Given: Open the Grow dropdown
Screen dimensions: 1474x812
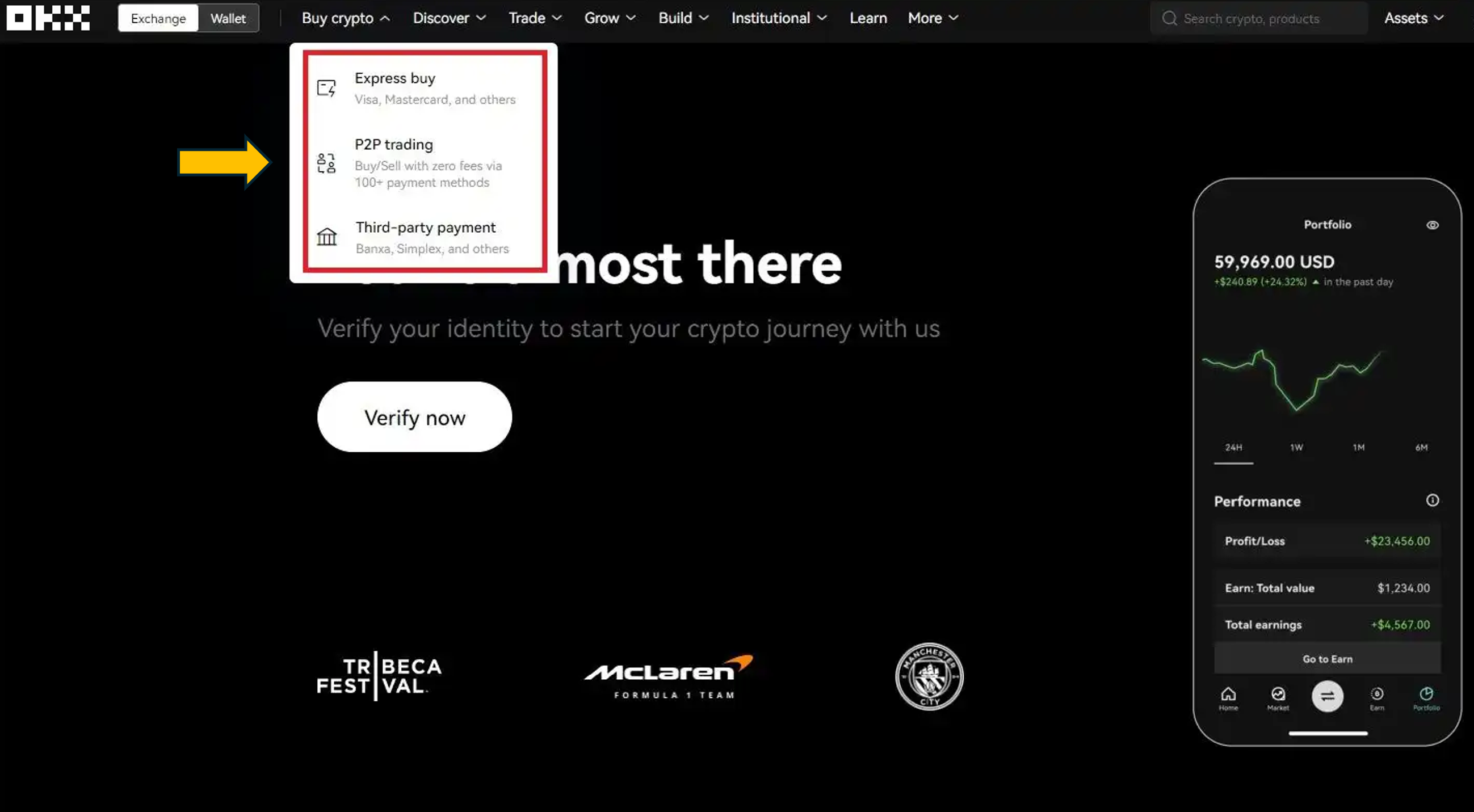Looking at the screenshot, I should [610, 18].
